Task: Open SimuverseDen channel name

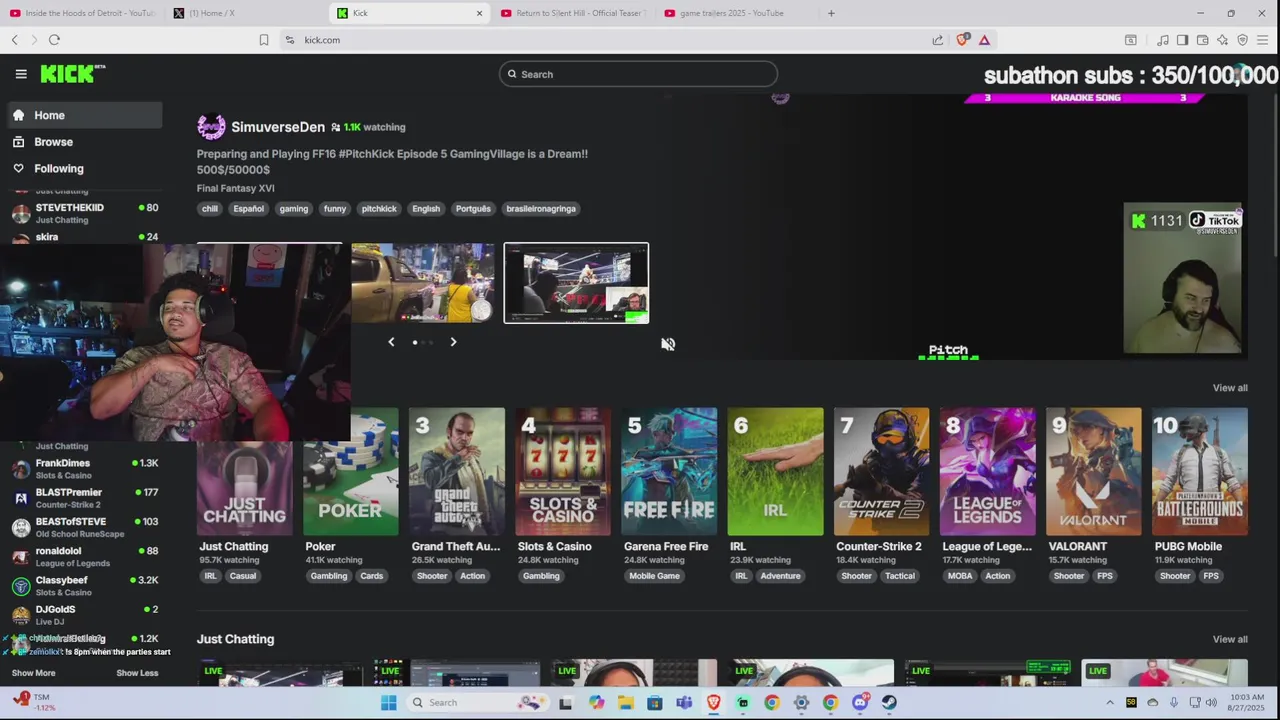Action: pos(278,127)
